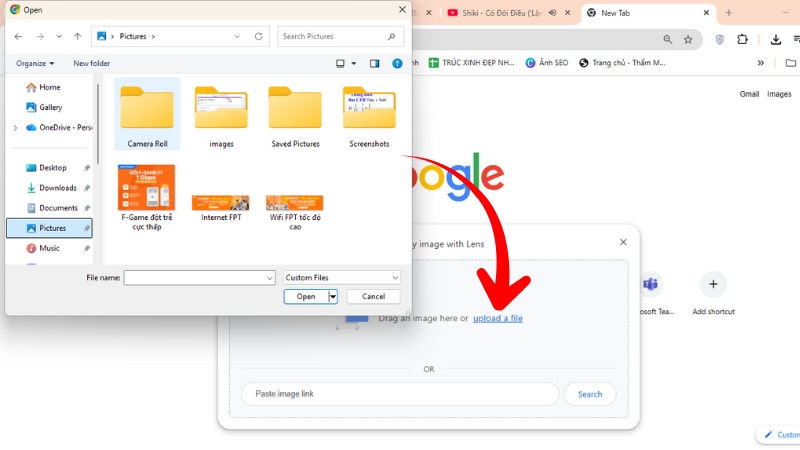
Task: Open Chrome Downloads icon
Action: (776, 40)
